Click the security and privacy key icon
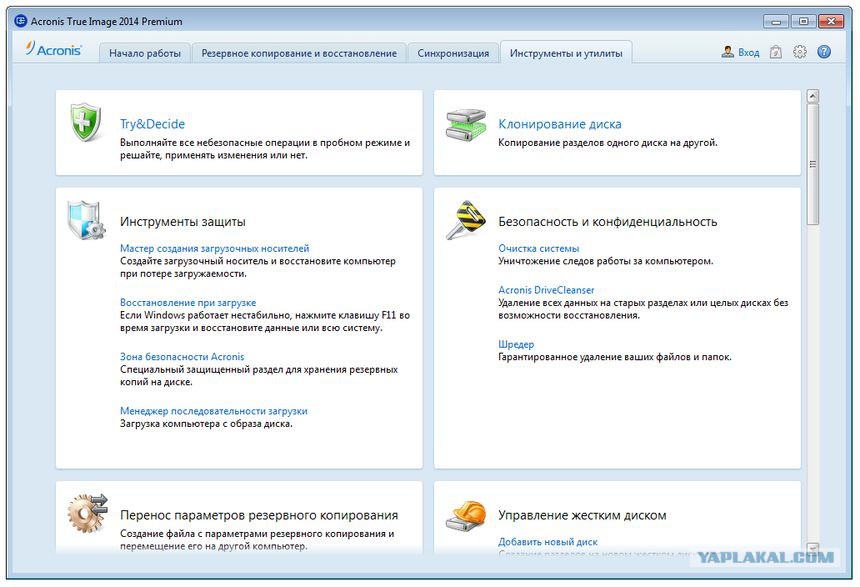 pyautogui.click(x=466, y=220)
